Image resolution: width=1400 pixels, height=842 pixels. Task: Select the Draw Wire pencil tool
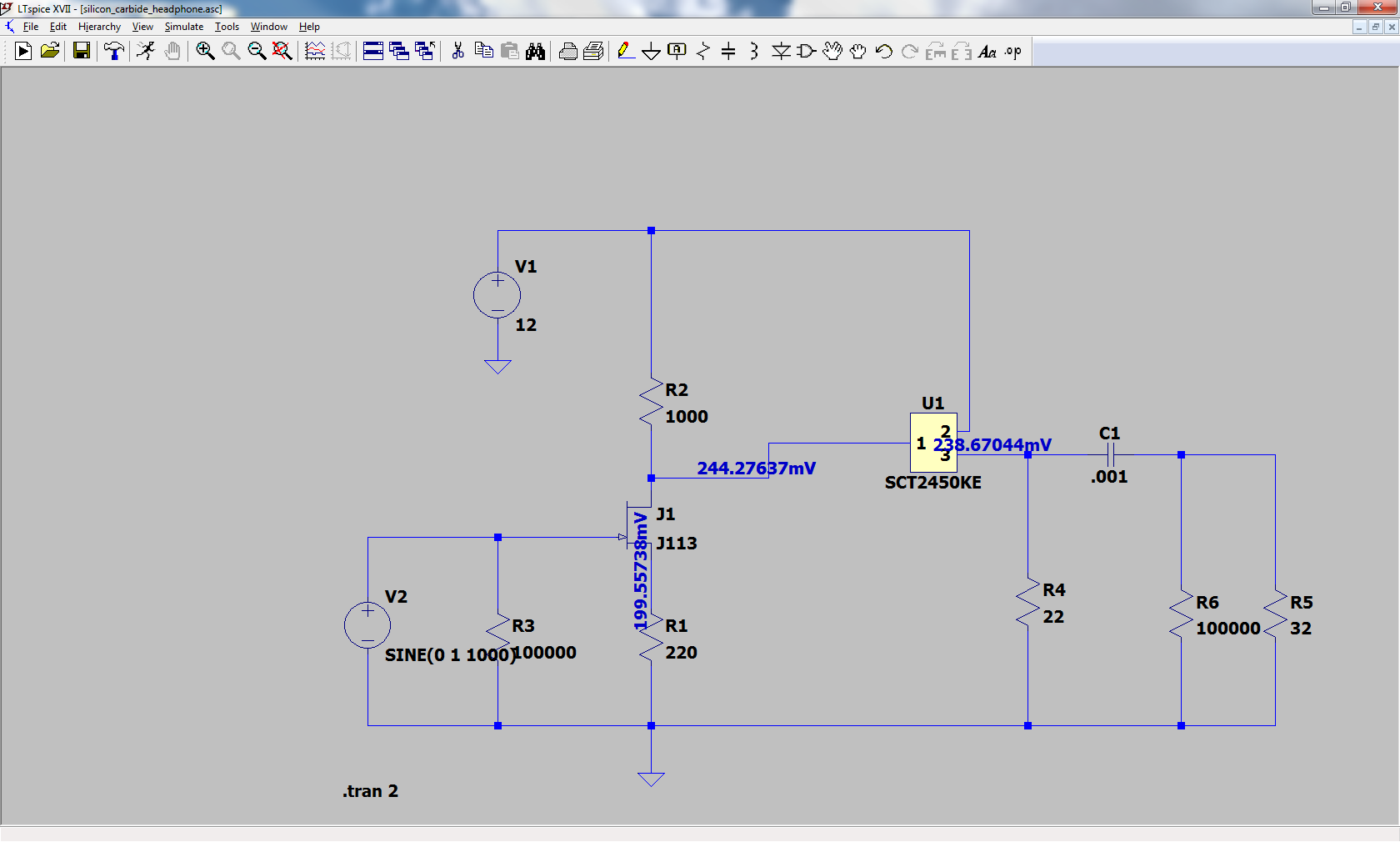click(626, 52)
